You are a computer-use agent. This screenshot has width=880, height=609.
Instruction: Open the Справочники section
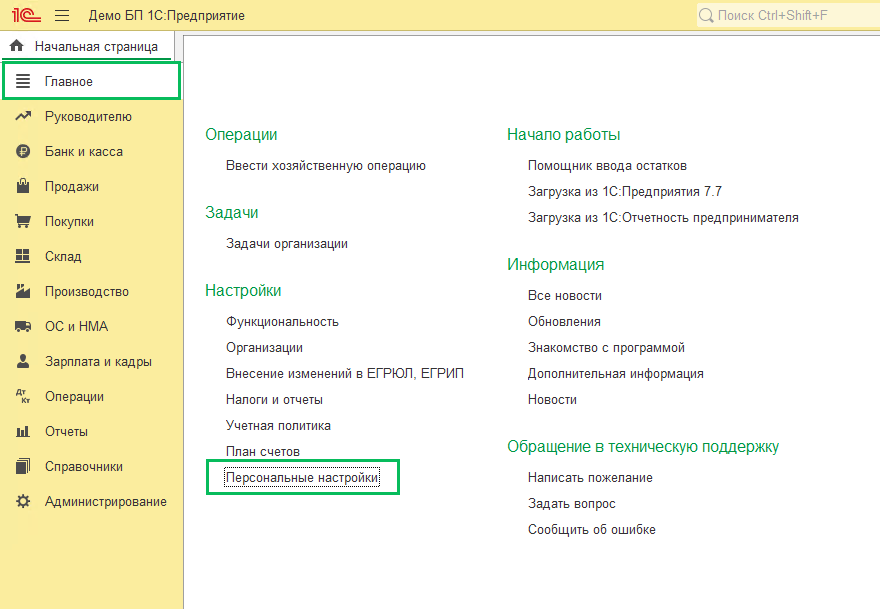[91, 466]
